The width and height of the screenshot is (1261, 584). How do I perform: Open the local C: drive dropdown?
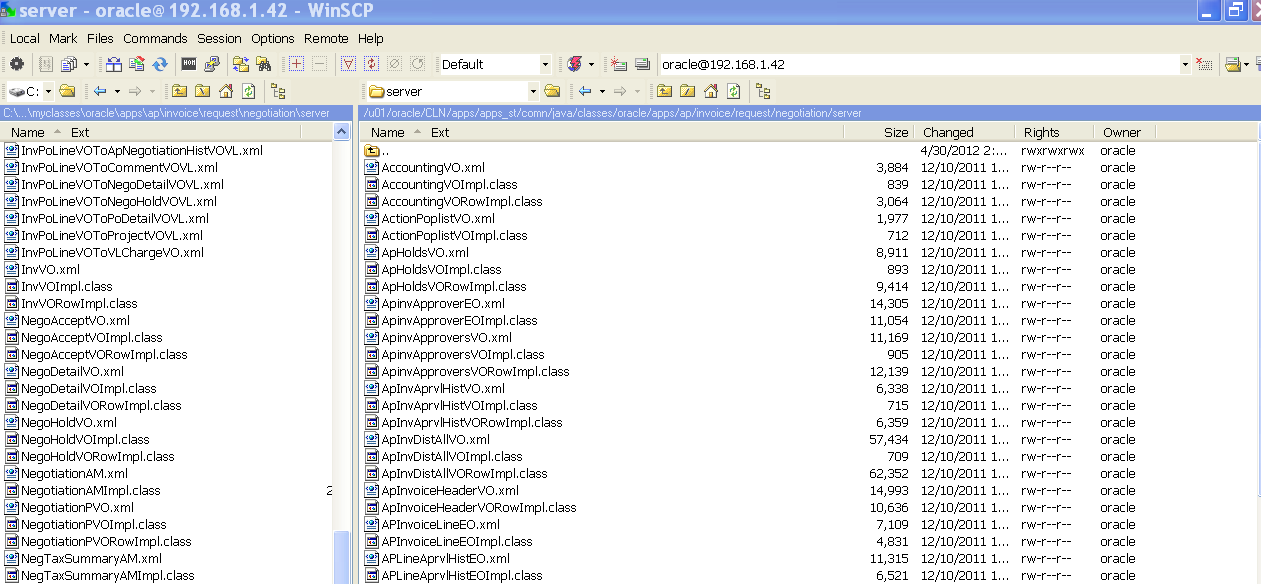pyautogui.click(x=47, y=91)
